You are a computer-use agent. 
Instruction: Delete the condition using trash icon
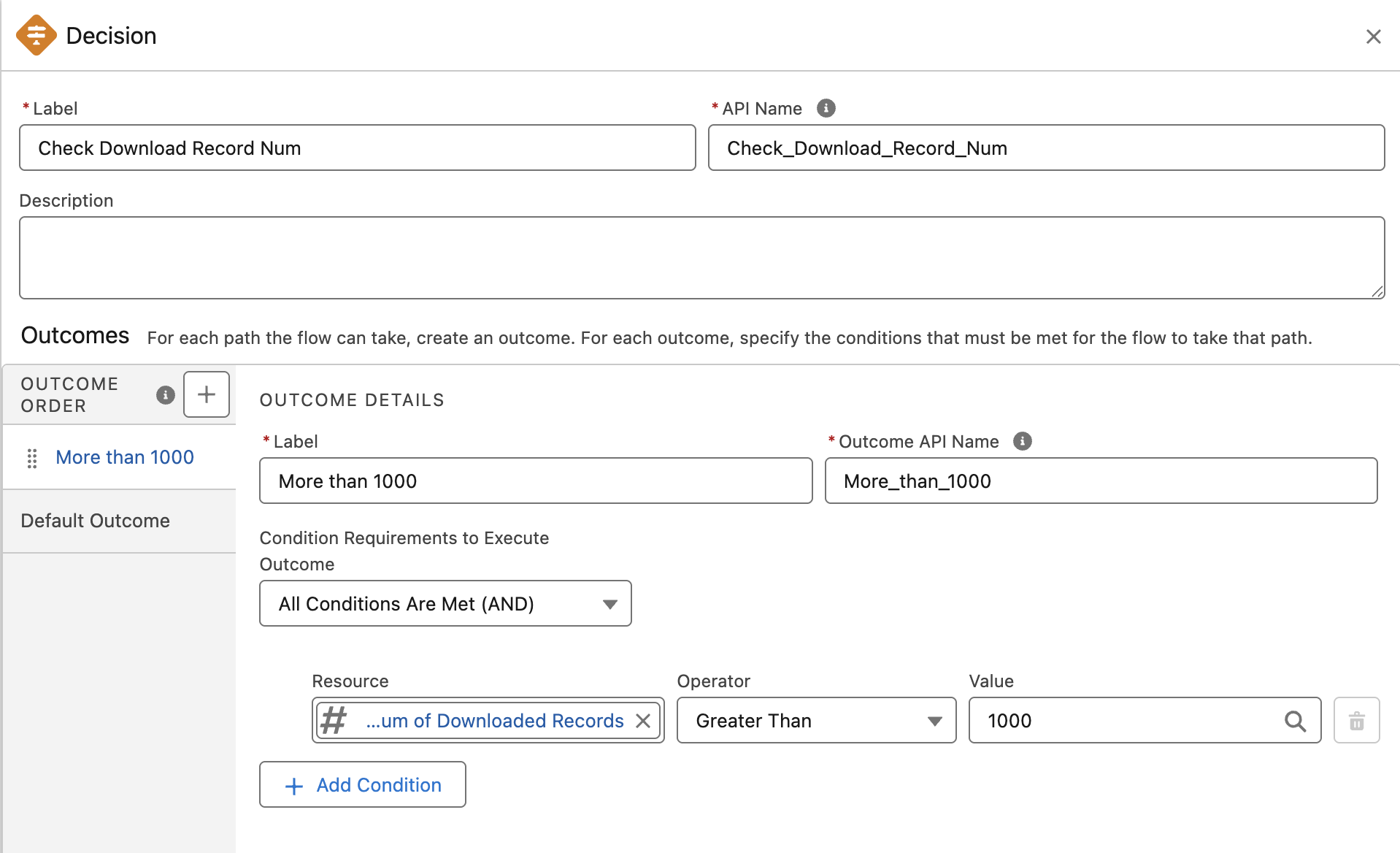[x=1356, y=721]
